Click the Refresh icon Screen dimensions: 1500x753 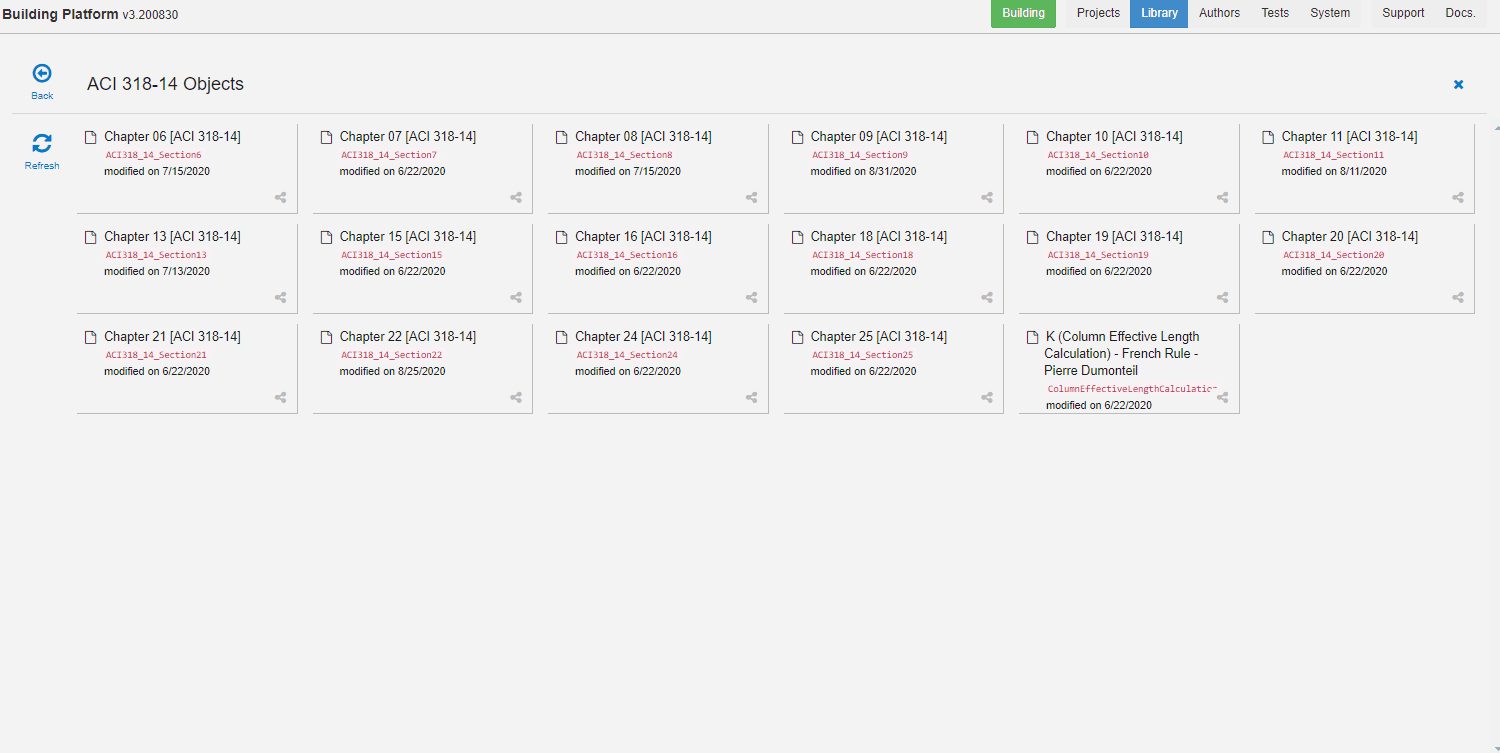click(x=42, y=143)
